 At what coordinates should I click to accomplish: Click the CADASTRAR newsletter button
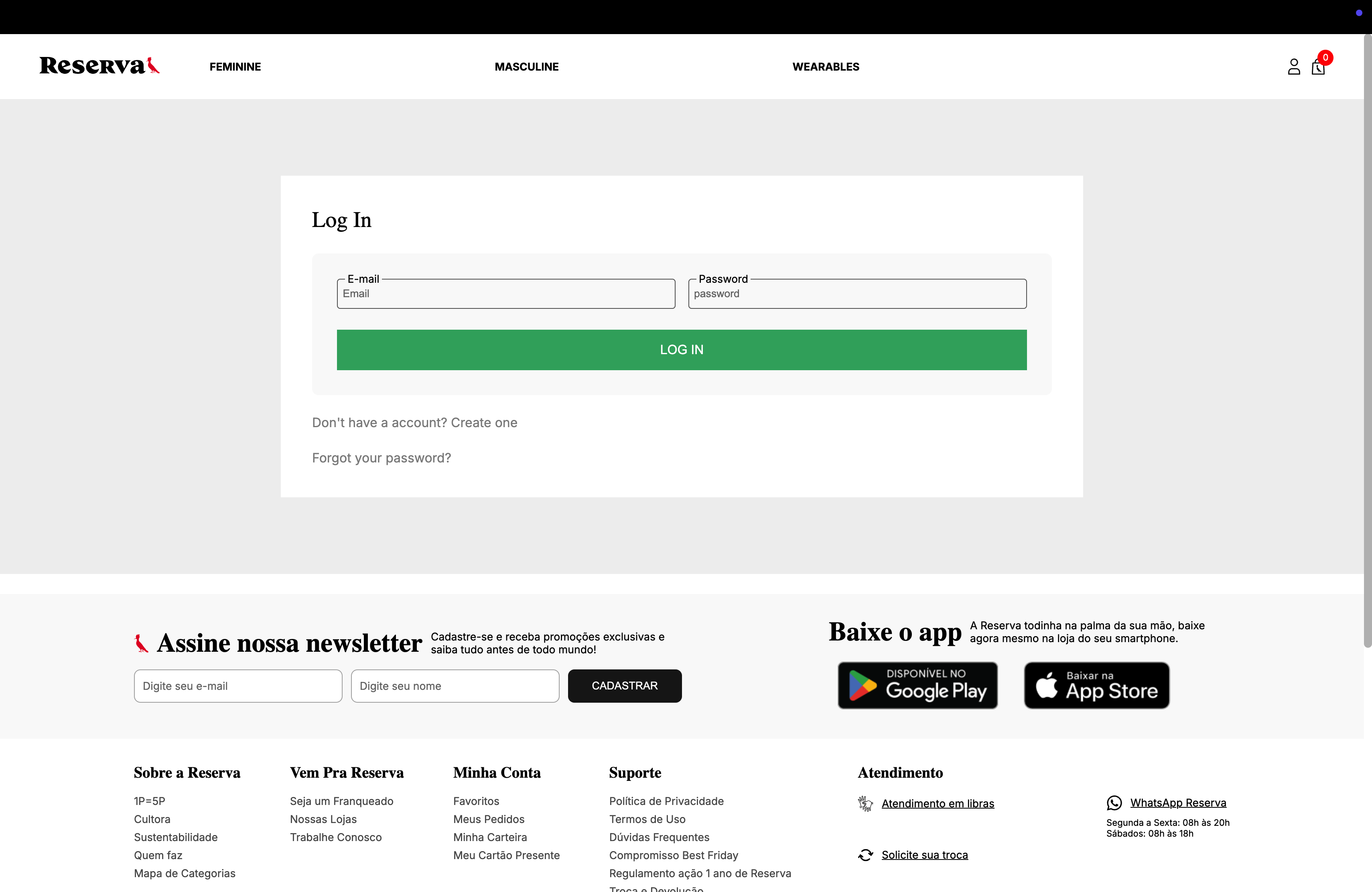click(x=624, y=686)
